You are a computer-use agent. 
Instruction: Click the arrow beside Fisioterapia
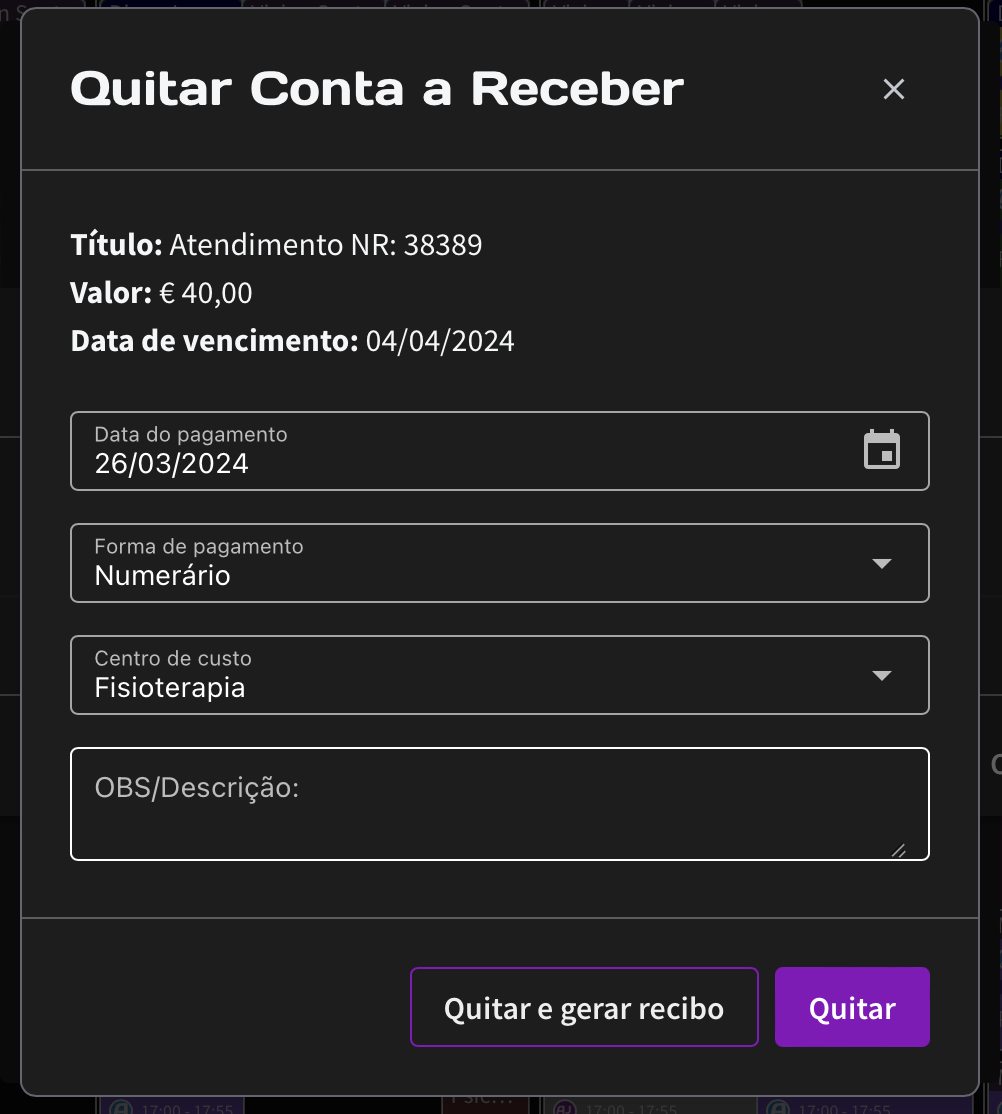point(882,676)
